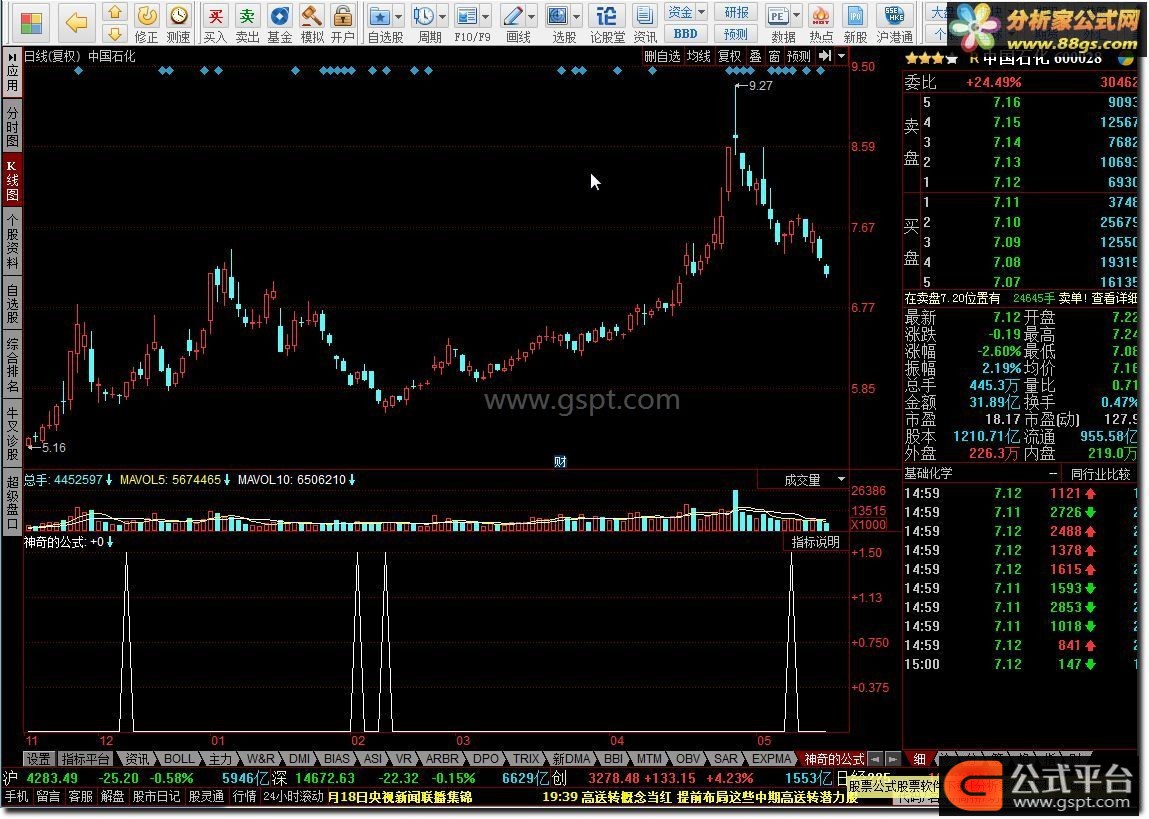Screen dimensions: 1149x819
Task: Click the four-color home grid icon
Action: pos(32,22)
